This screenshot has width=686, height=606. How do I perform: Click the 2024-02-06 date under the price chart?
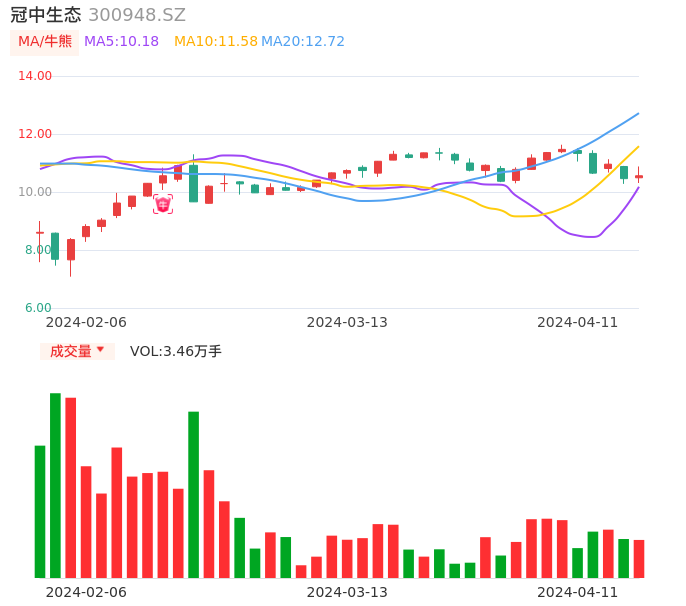point(86,322)
